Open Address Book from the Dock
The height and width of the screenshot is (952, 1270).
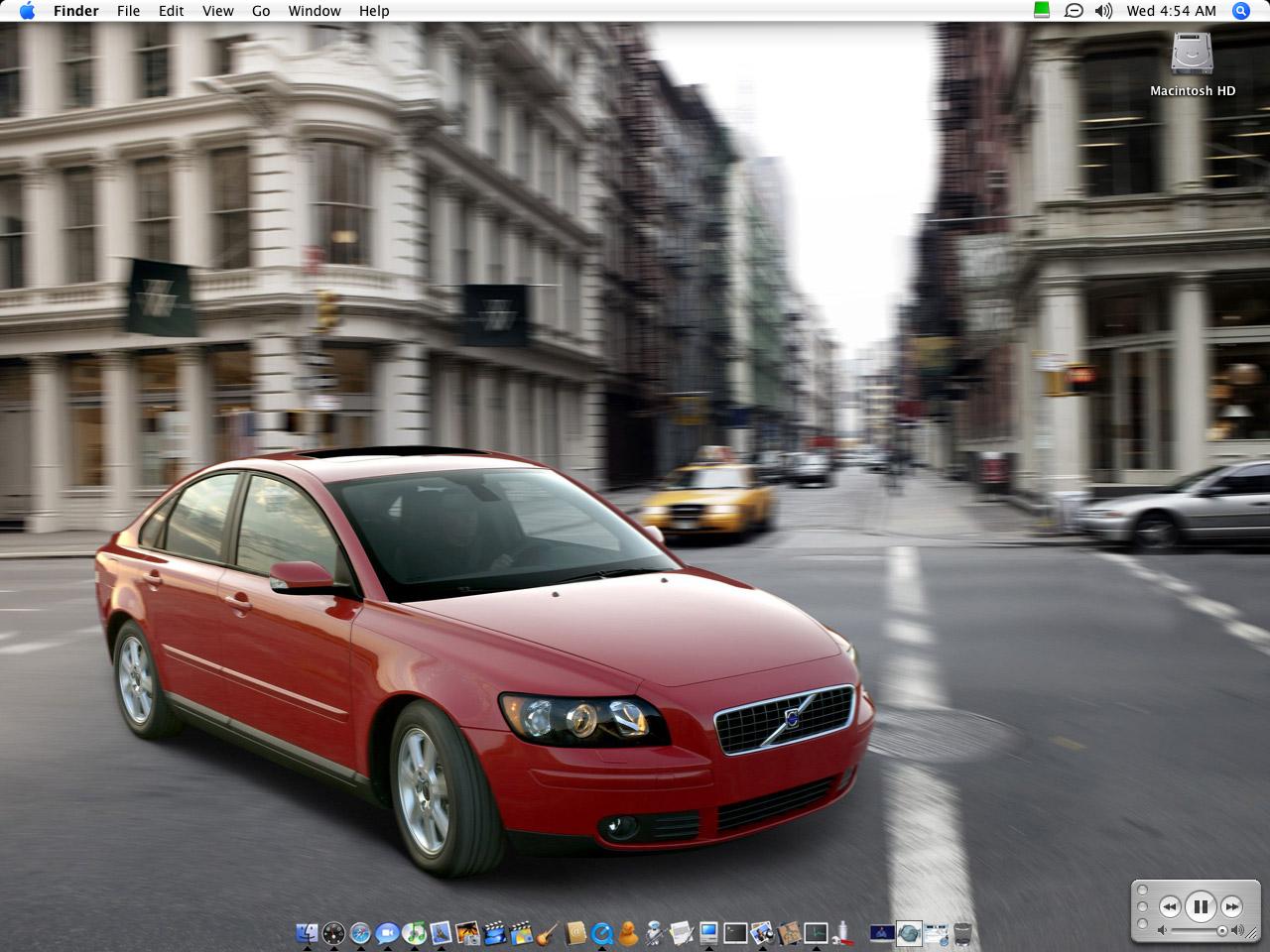(575, 933)
